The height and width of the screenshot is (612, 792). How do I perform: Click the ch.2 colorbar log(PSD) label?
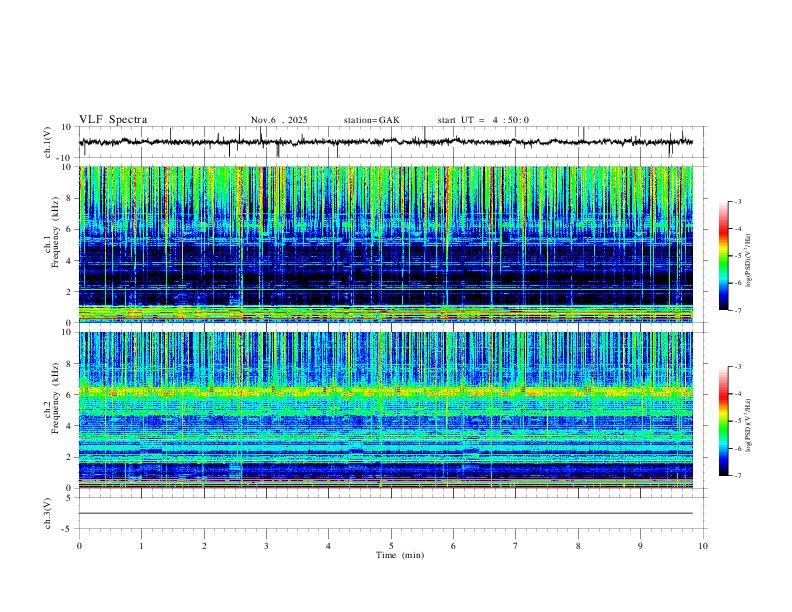(749, 425)
